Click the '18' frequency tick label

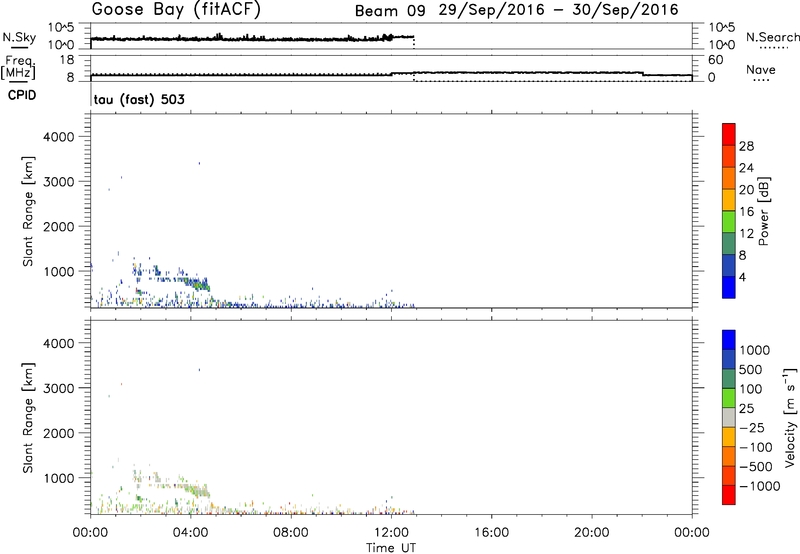68,60
